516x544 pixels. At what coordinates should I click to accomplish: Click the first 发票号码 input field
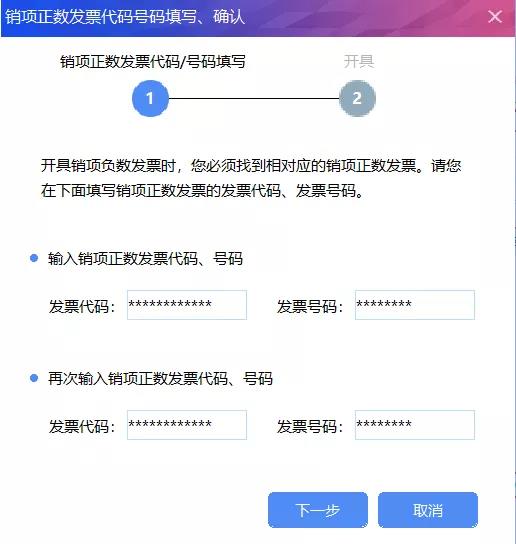click(415, 305)
